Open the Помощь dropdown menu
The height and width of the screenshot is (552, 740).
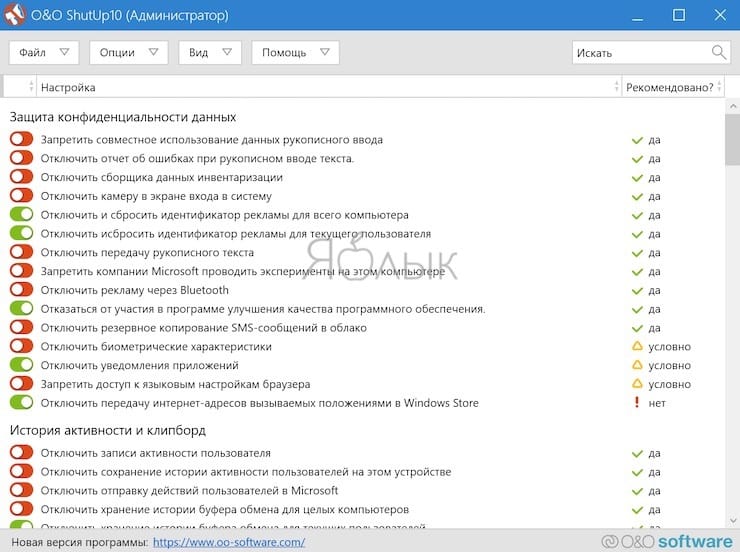pos(295,52)
